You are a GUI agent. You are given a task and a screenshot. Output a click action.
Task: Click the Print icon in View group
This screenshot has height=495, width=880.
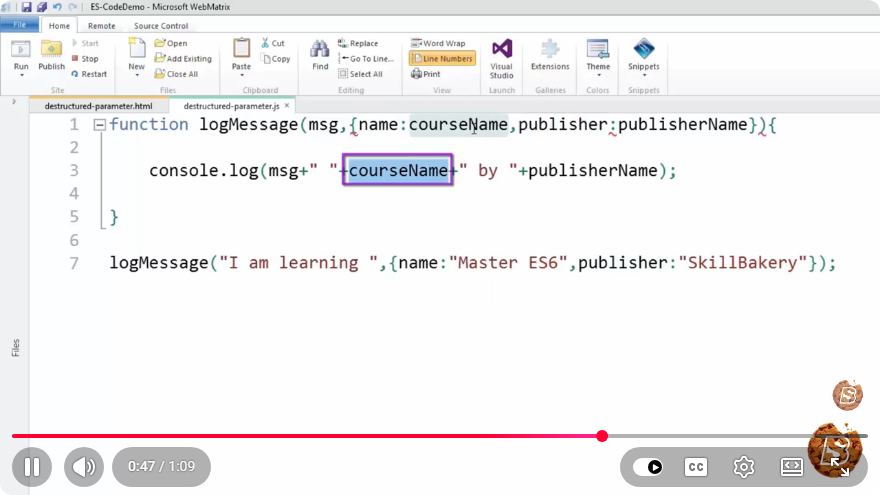416,74
